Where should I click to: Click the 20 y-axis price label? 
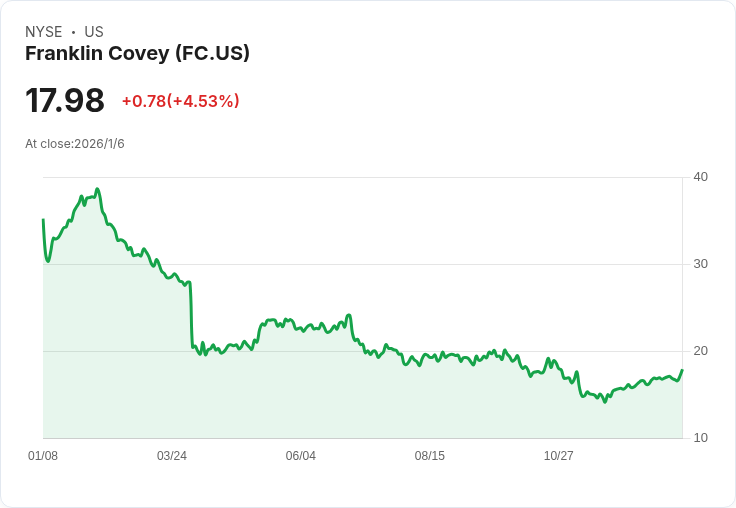(700, 351)
